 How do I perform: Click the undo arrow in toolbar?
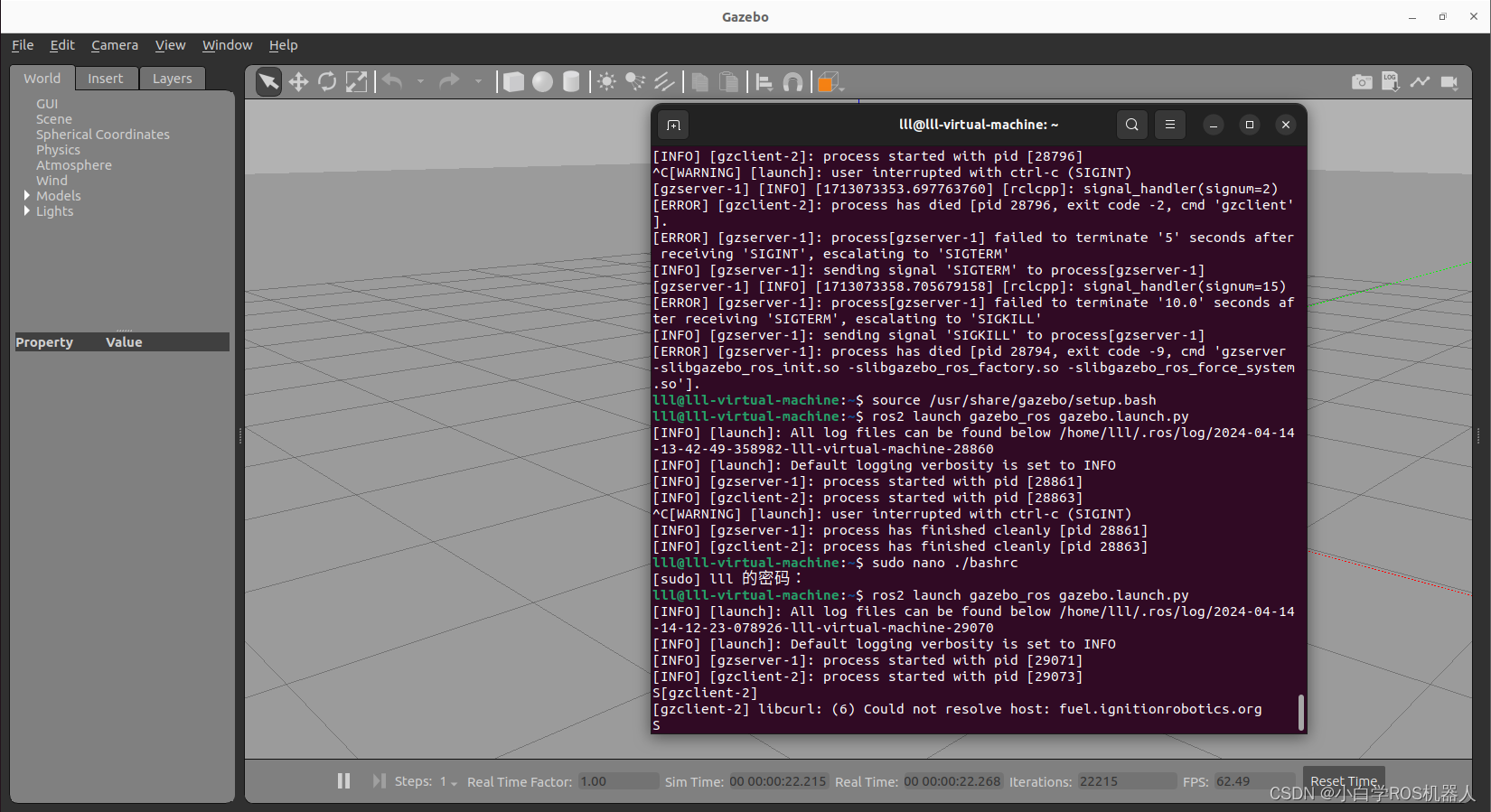coord(392,82)
